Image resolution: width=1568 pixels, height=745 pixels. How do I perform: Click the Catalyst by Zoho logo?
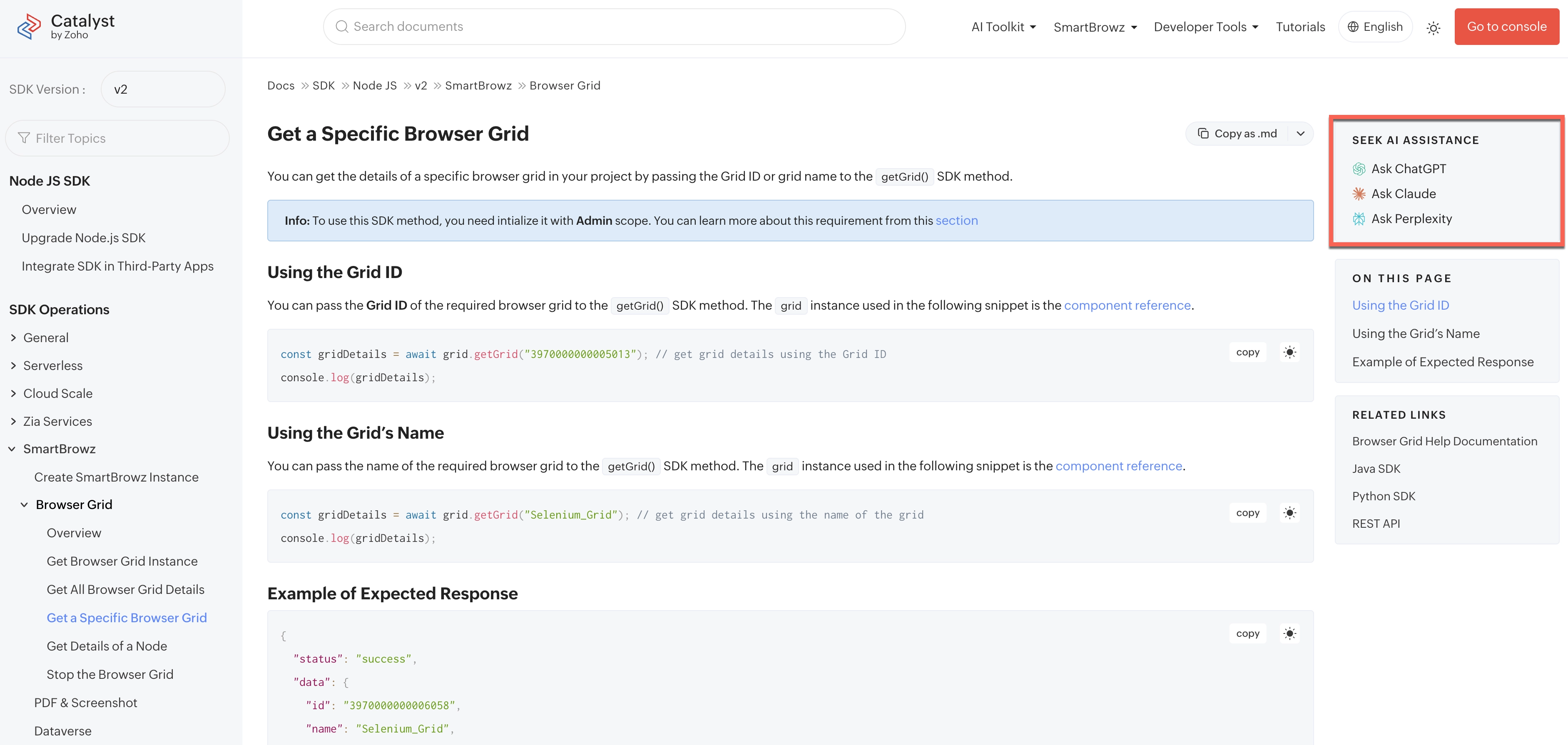[65, 27]
